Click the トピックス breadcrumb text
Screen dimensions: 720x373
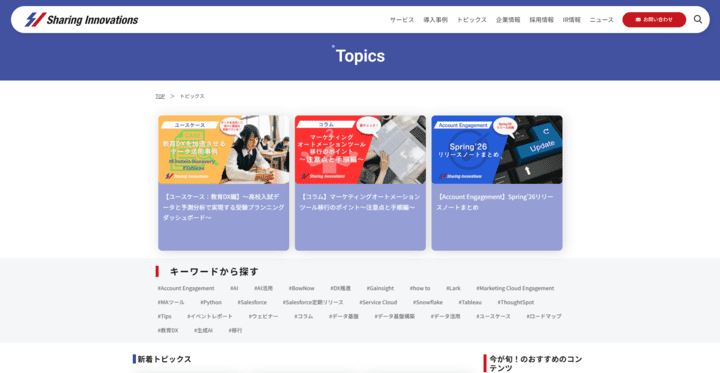[x=192, y=96]
